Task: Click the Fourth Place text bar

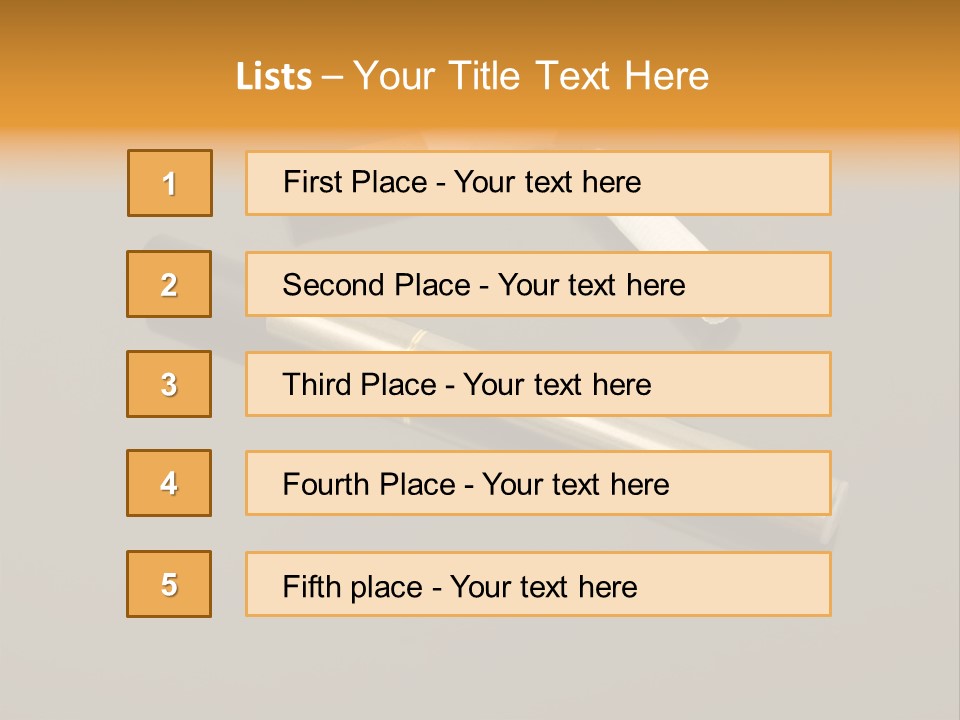Action: [x=538, y=483]
